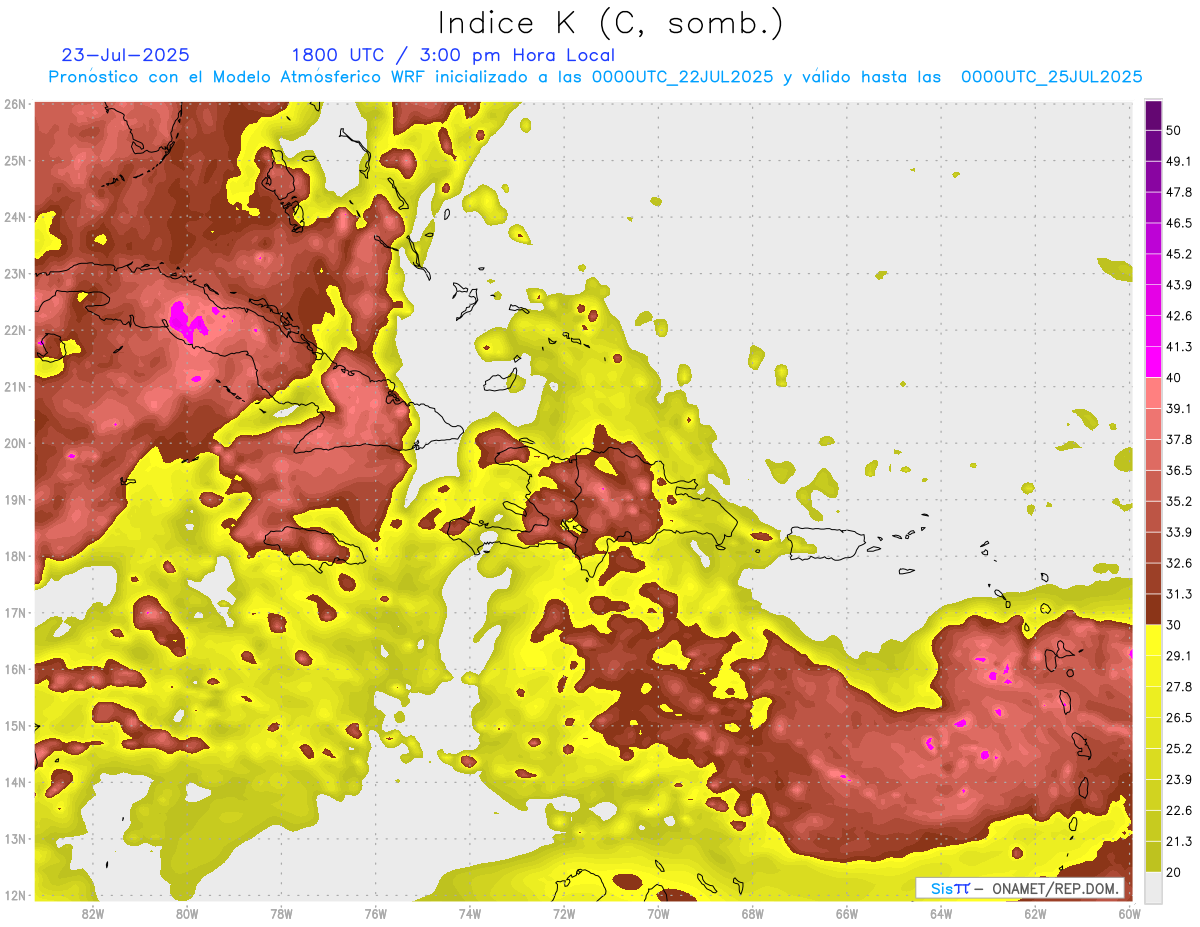Click the longitude label "74W"
Image resolution: width=1200 pixels, height=927 pixels.
click(469, 913)
